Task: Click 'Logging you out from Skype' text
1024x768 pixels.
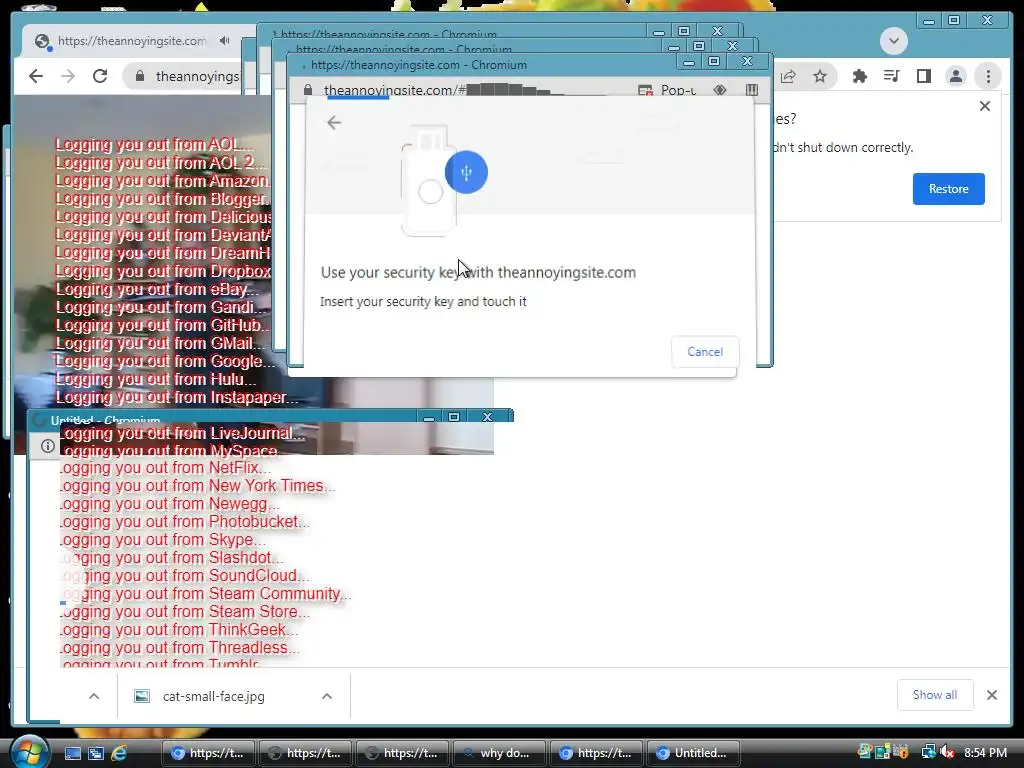Action: (x=163, y=540)
